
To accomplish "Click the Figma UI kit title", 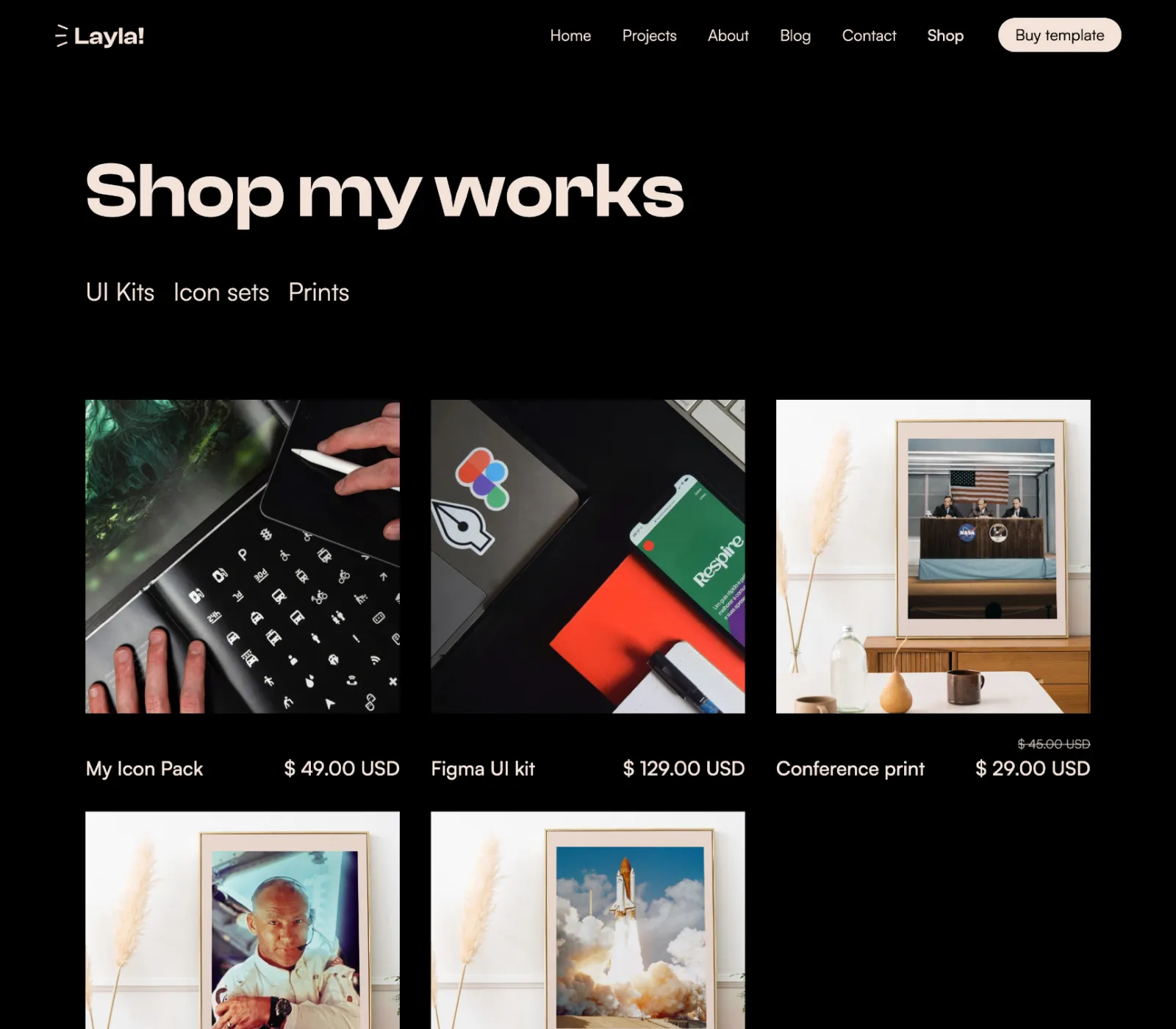I will [x=483, y=769].
